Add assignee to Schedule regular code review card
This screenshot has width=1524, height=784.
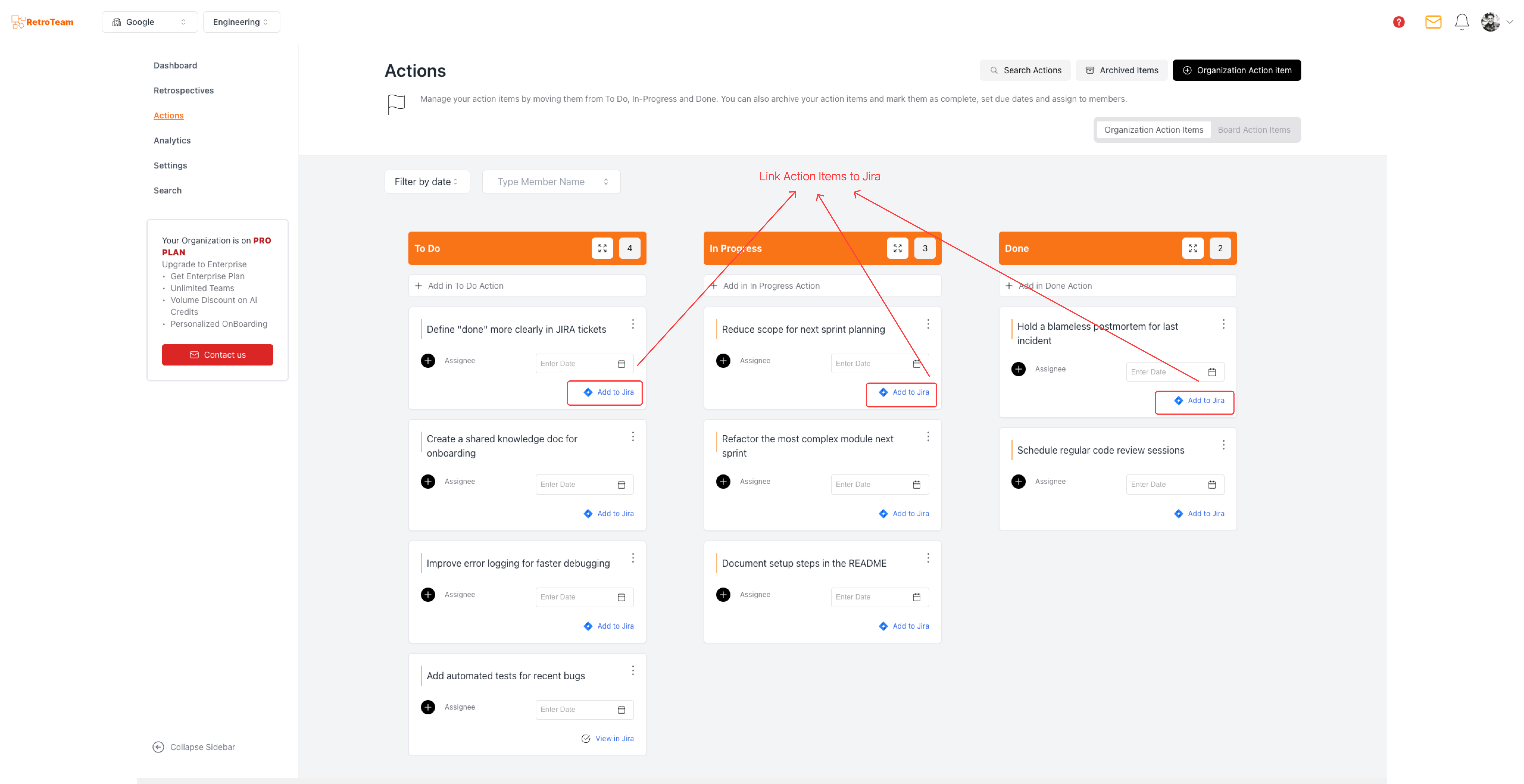(1018, 482)
